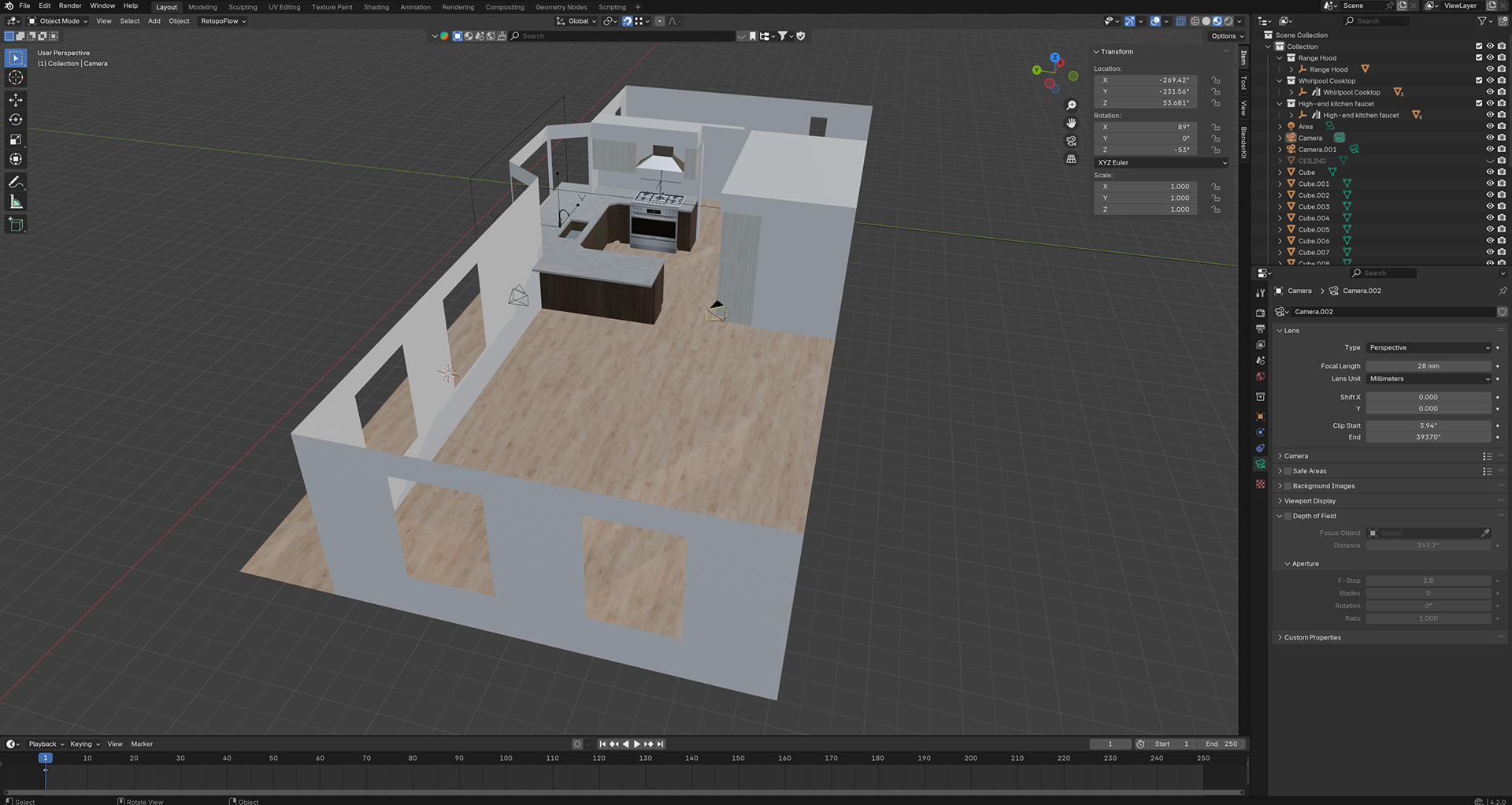
Task: Click the Clip Start value field
Action: click(x=1429, y=425)
